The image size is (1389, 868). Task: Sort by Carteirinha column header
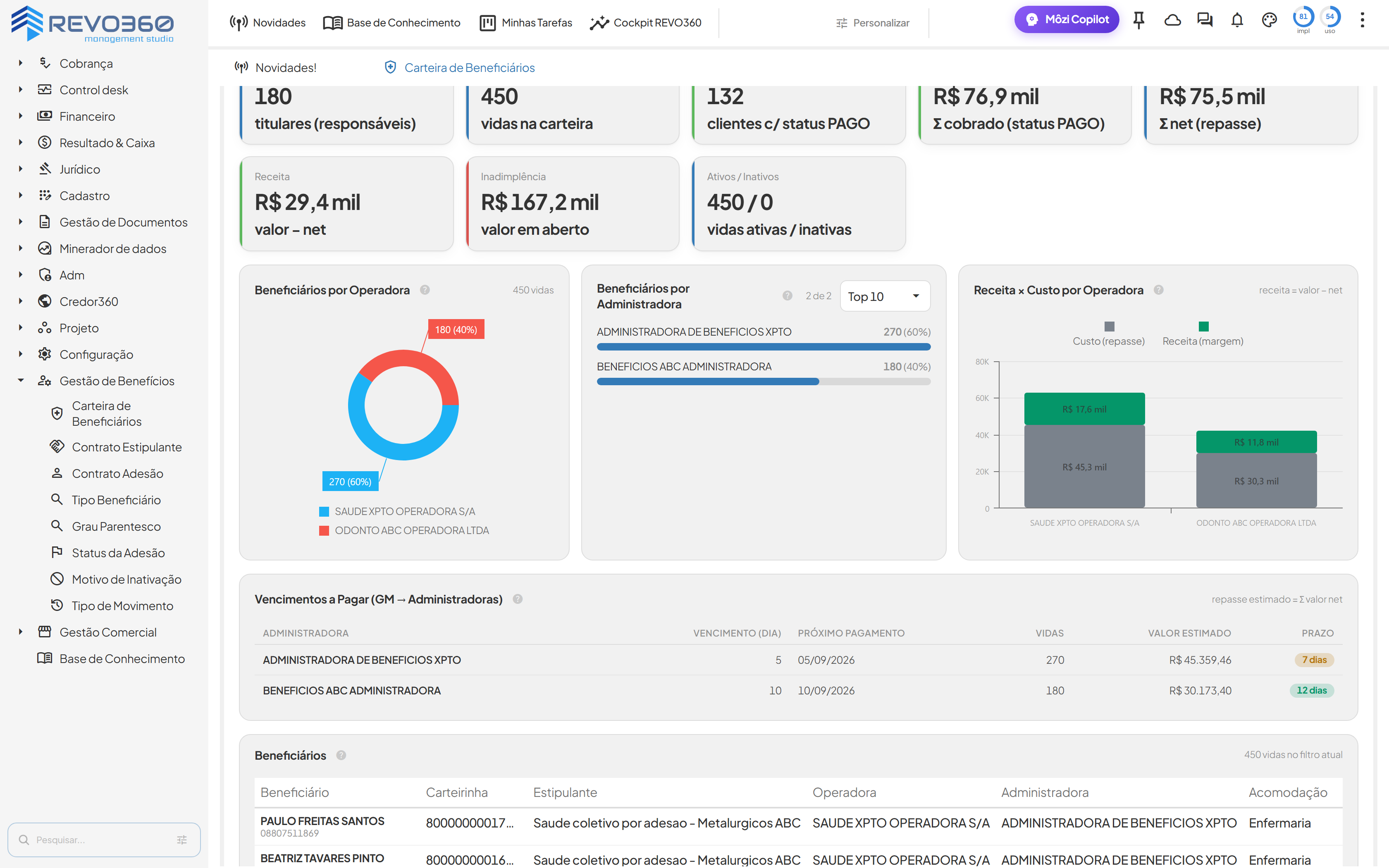click(456, 792)
